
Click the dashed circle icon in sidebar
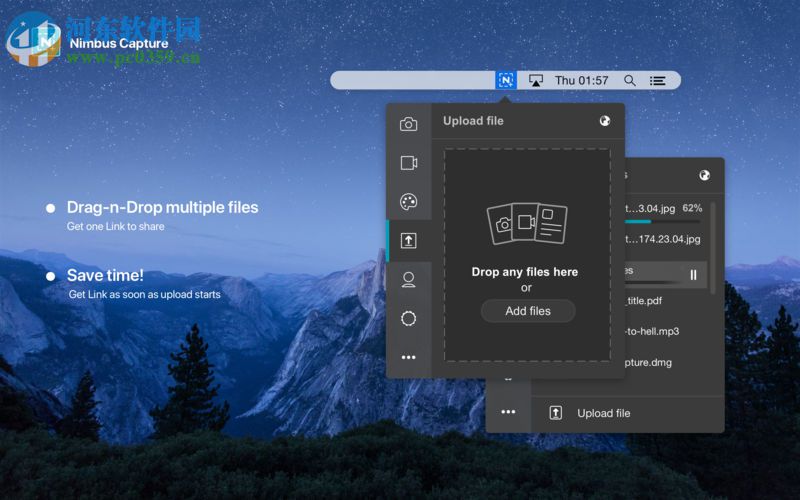[x=408, y=318]
